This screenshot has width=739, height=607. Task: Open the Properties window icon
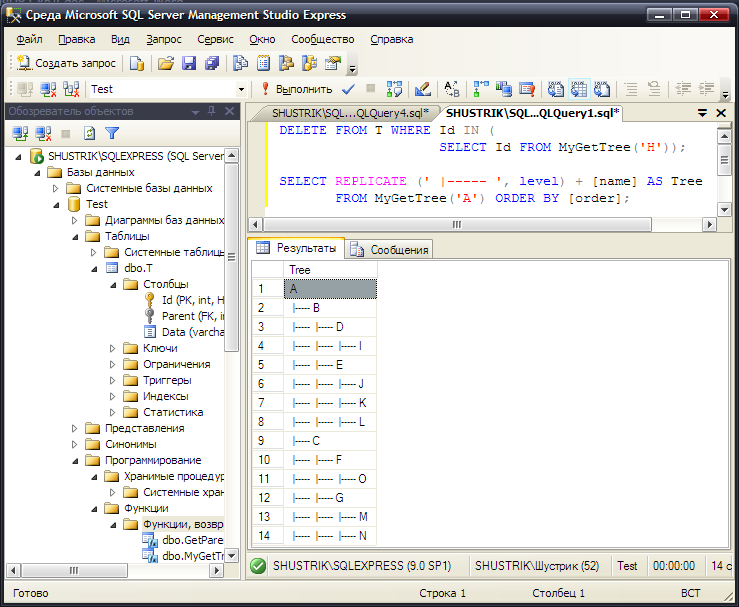pyautogui.click(x=333, y=63)
